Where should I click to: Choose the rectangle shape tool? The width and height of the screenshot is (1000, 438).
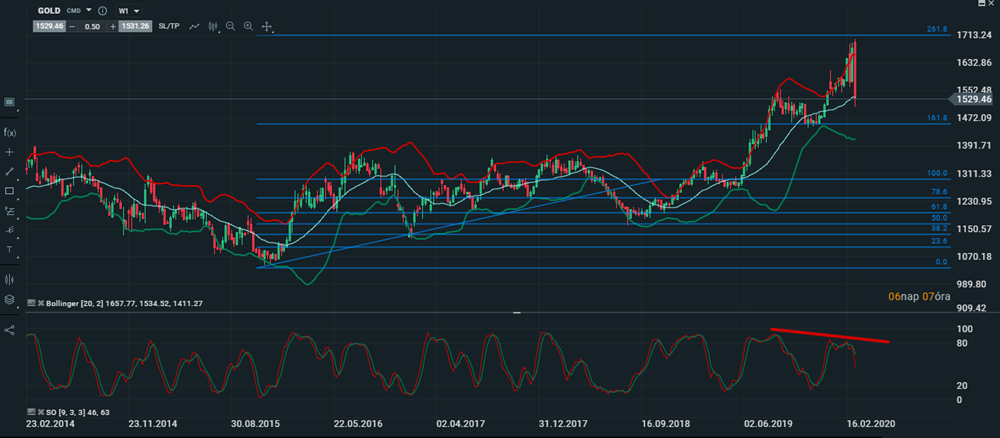click(x=9, y=190)
